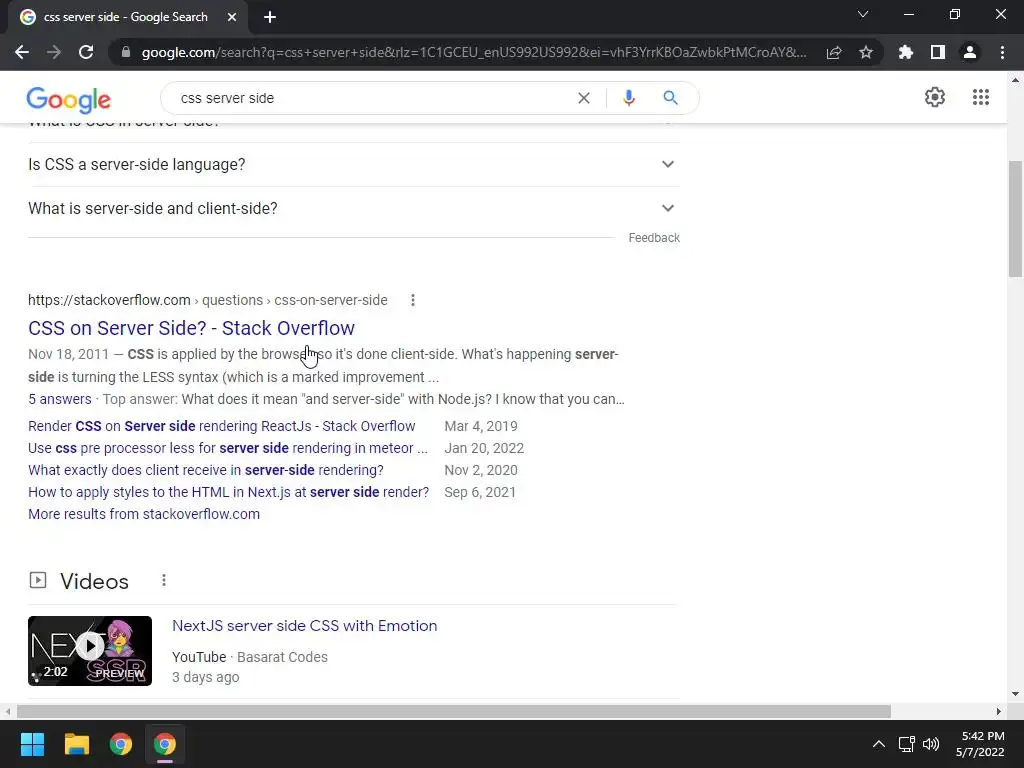Click the Google logo
The image size is (1024, 768).
click(69, 99)
